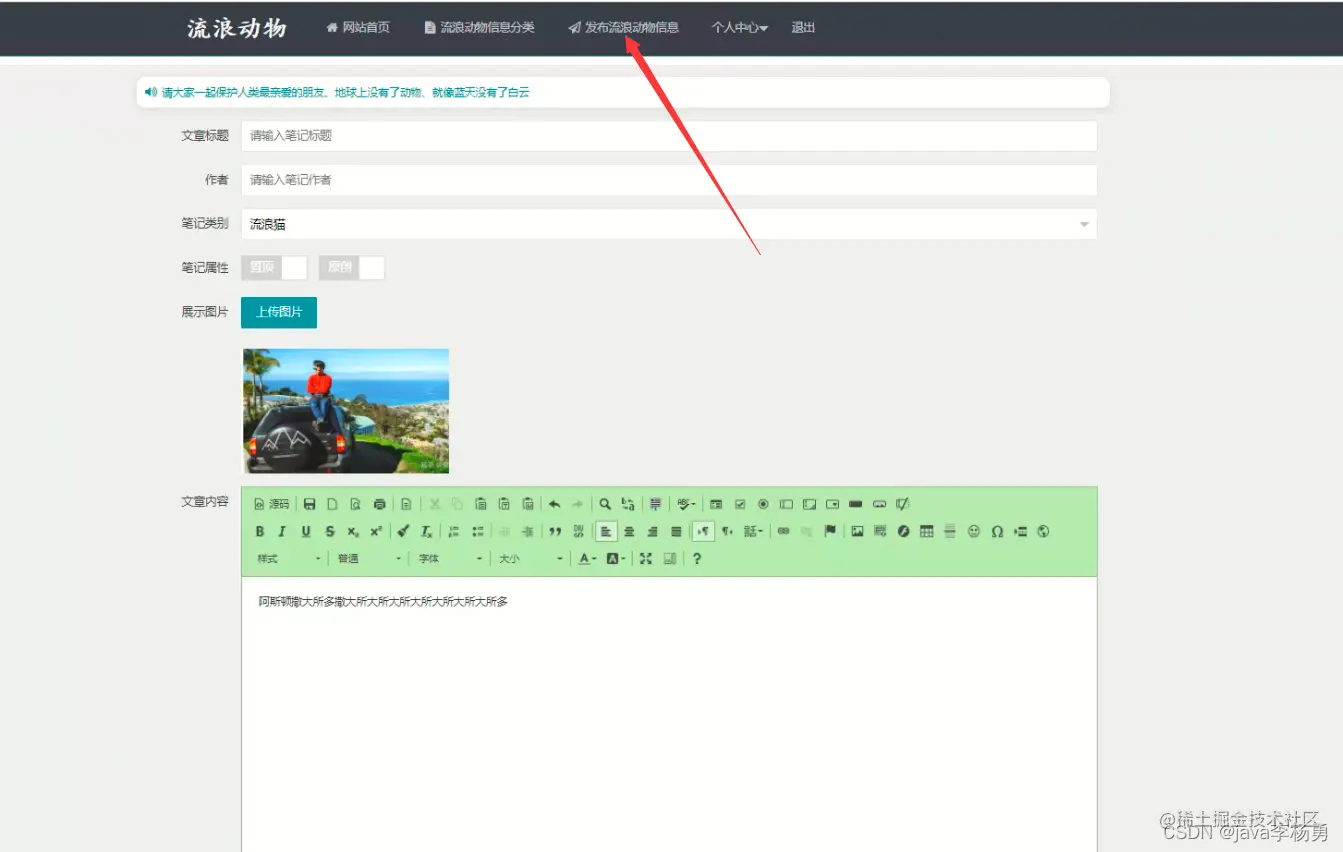Open the background color picker
The width and height of the screenshot is (1343, 852).
pos(616,559)
